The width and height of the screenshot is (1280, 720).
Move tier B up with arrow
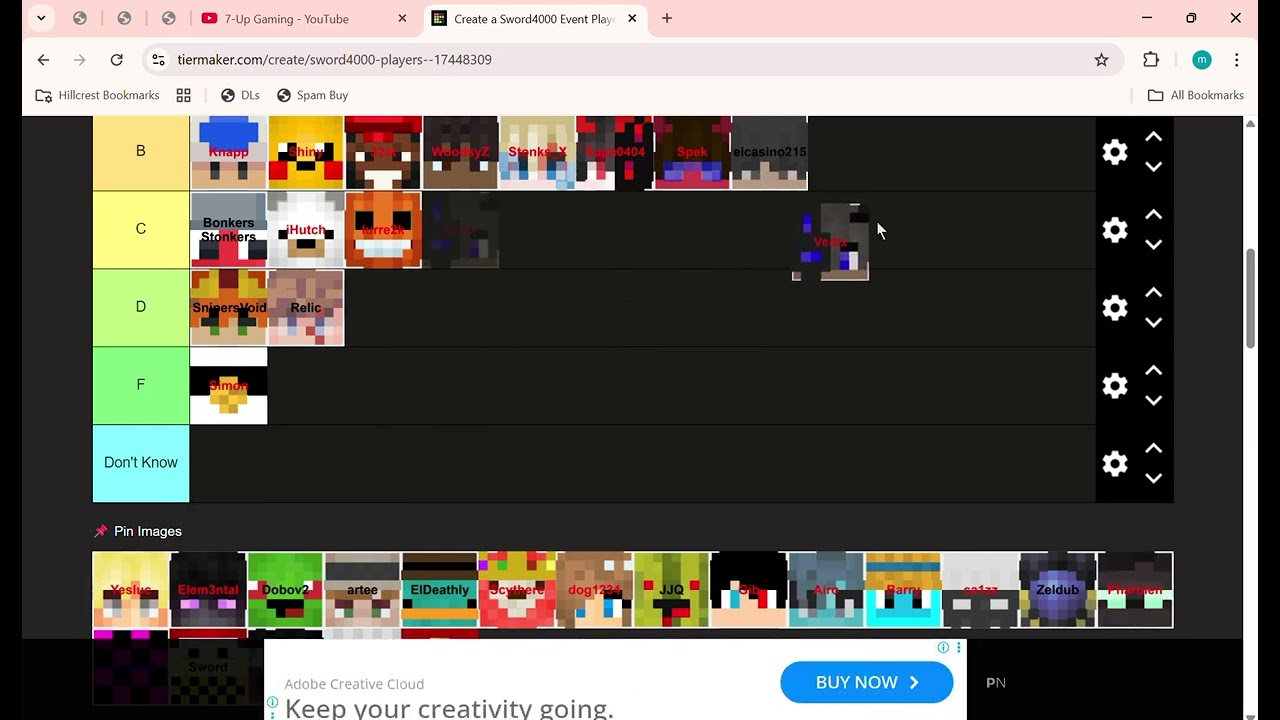point(1154,137)
